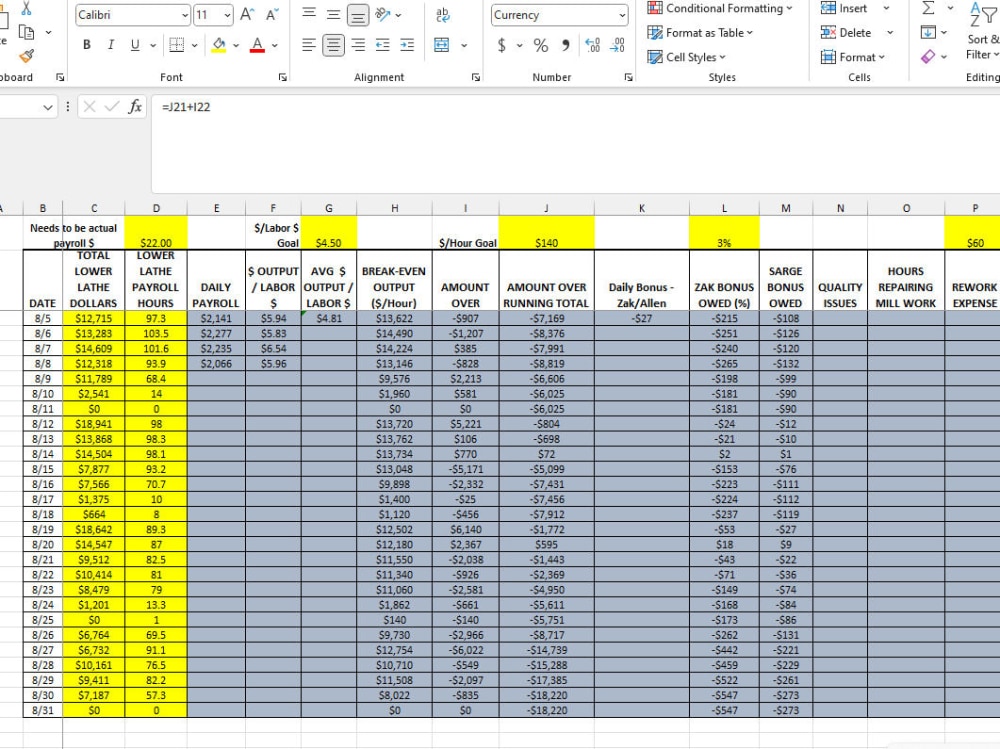This screenshot has height=749, width=1000.
Task: Cancel formula entry with X icon
Action: point(89,107)
